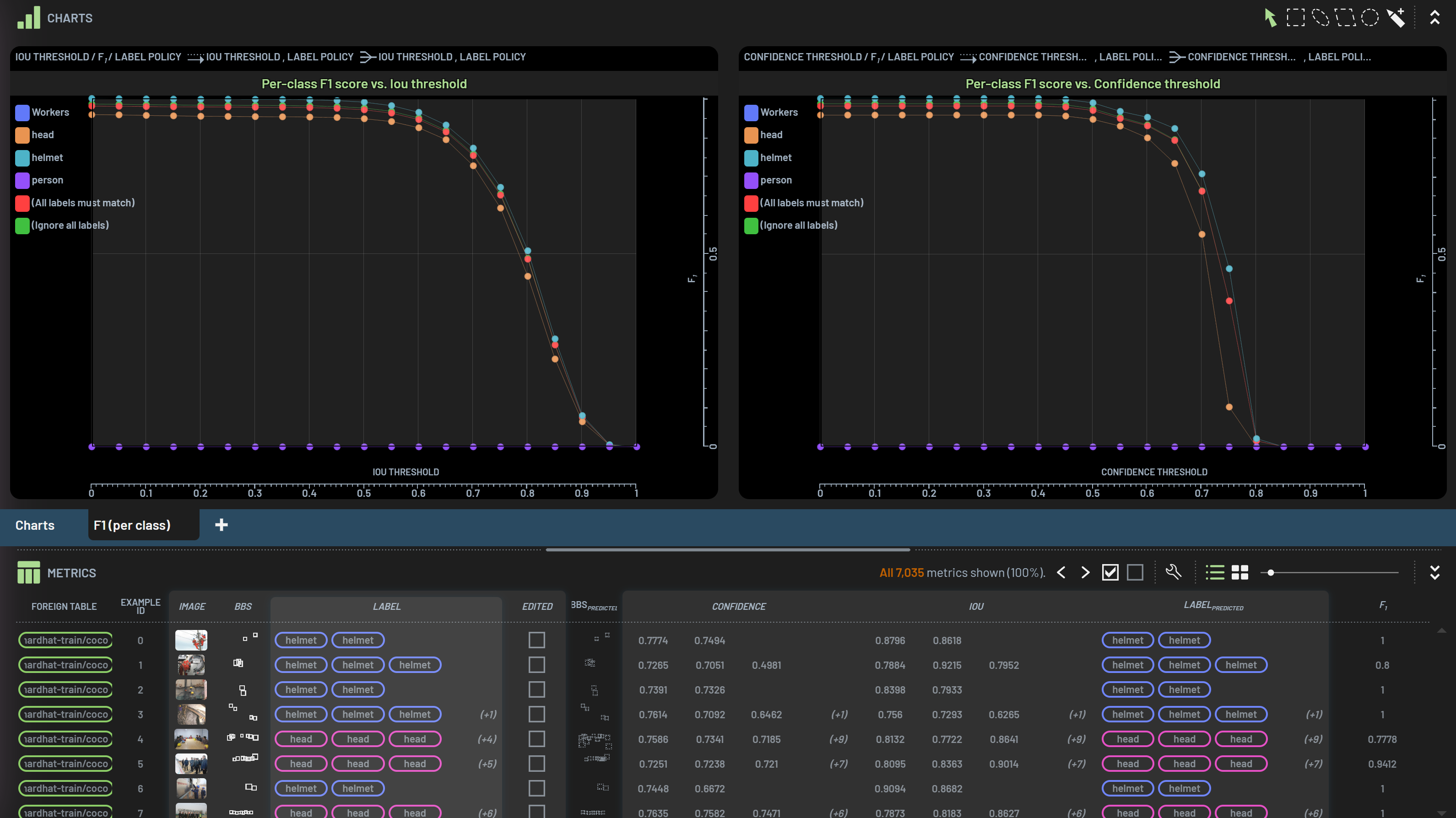The image size is (1456, 818).
Task: Click the checked select-all box in Metrics
Action: (1110, 572)
